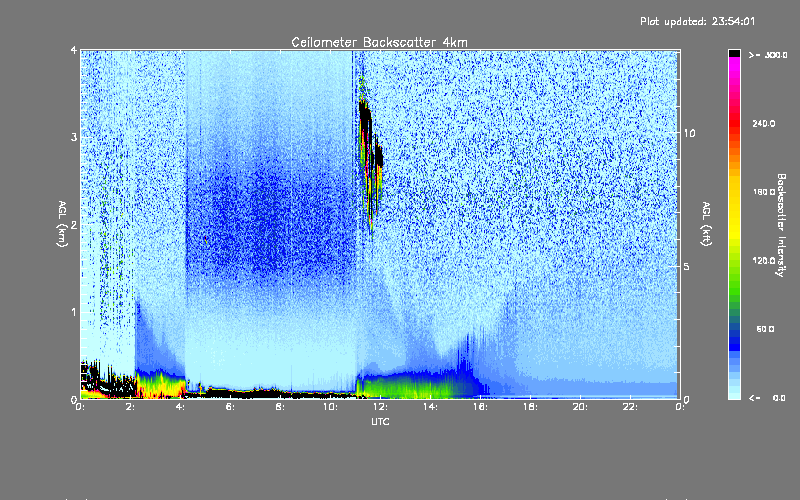800x500 pixels.
Task: Click the '4:' UTC hour tick label
Action: (181, 407)
